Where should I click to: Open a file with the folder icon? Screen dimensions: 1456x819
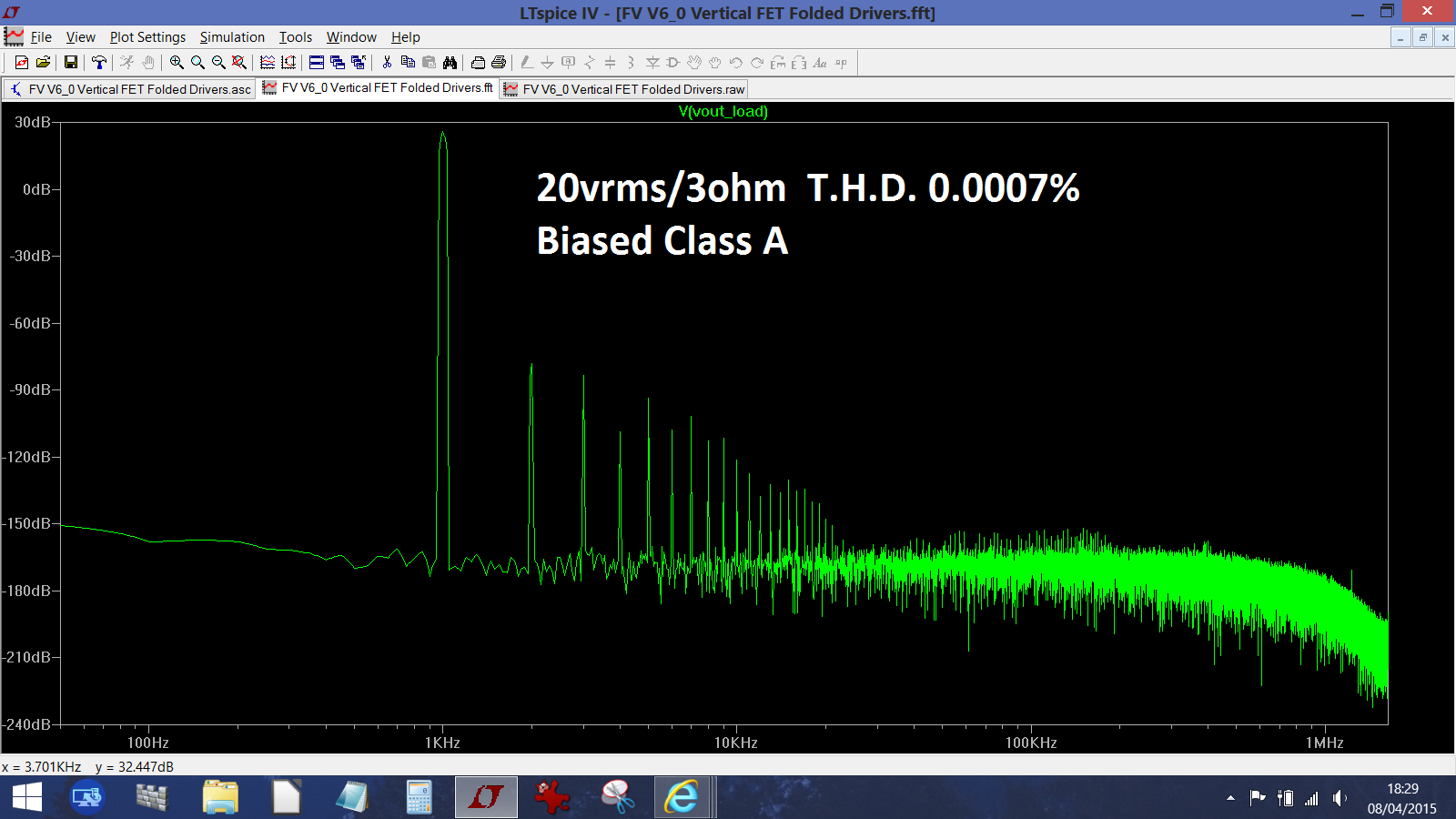coord(43,62)
